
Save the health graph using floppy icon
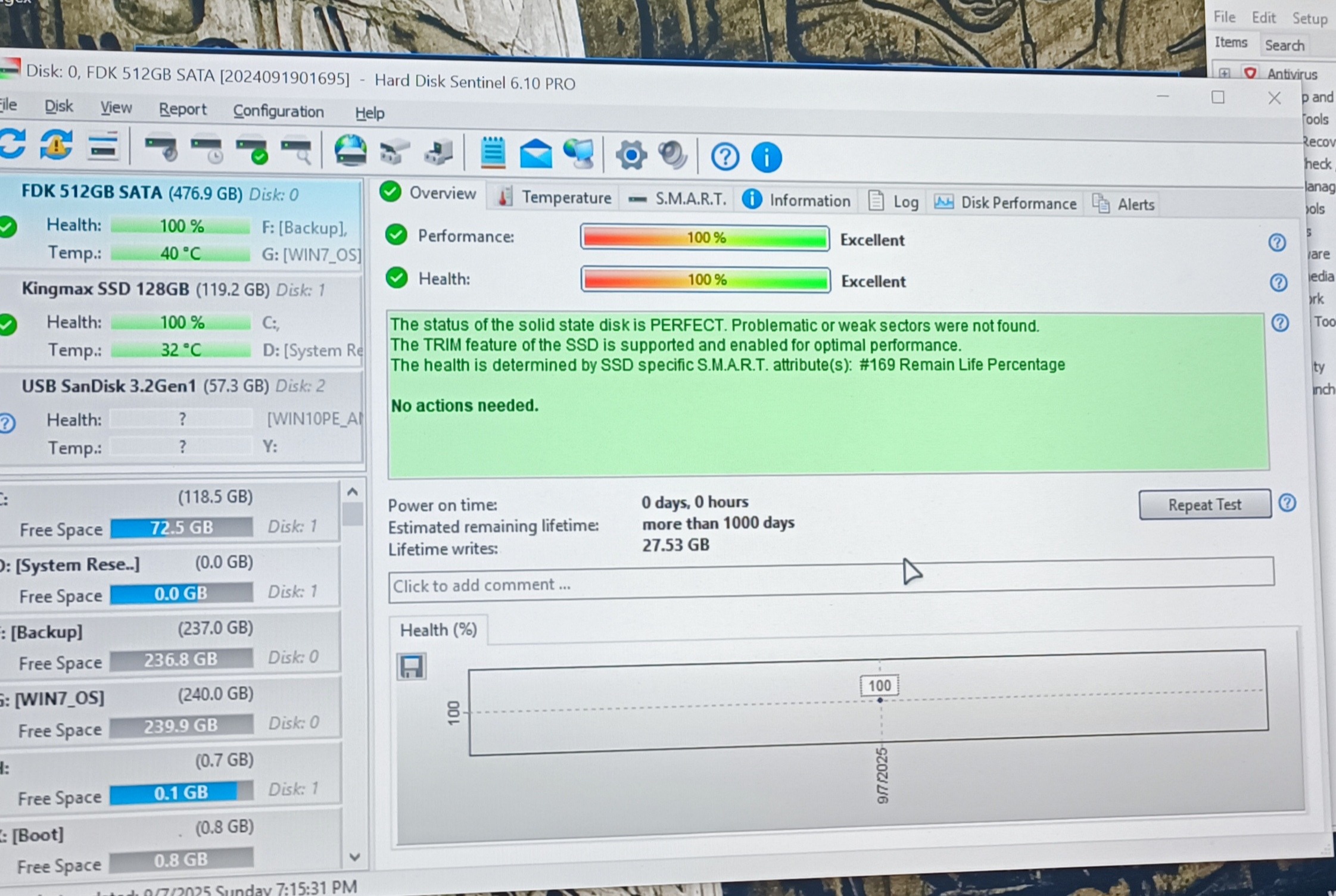(x=411, y=666)
